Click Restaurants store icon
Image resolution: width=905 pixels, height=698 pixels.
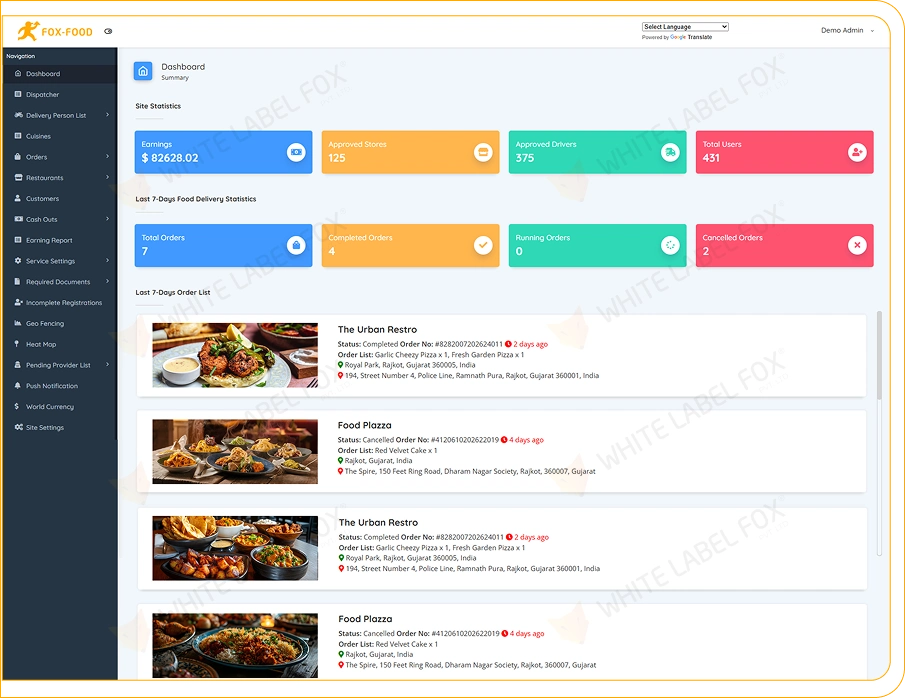point(18,177)
